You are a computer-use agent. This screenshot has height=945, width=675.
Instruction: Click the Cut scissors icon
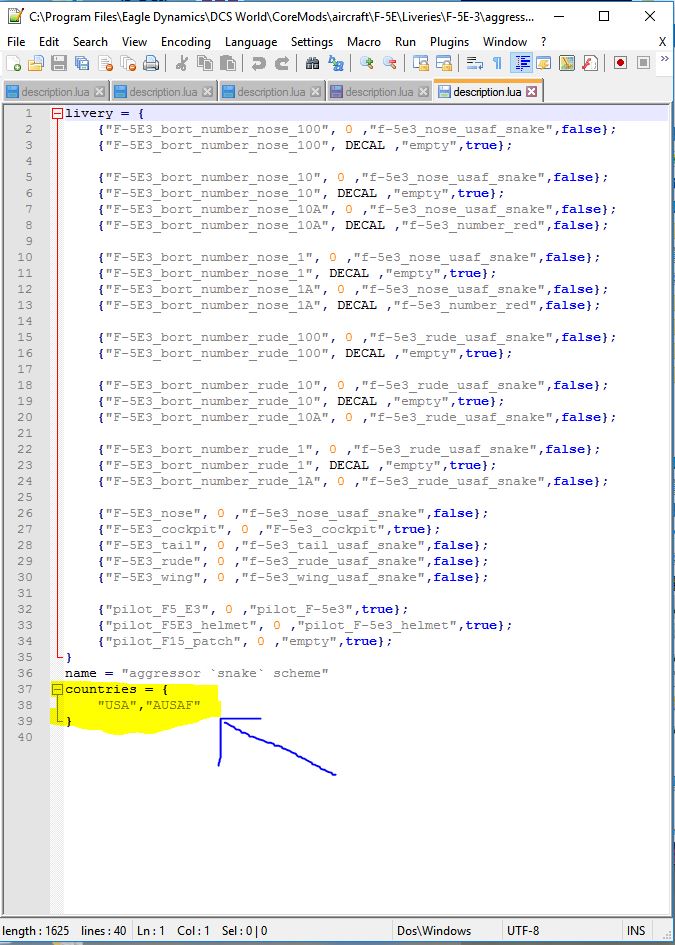(183, 63)
